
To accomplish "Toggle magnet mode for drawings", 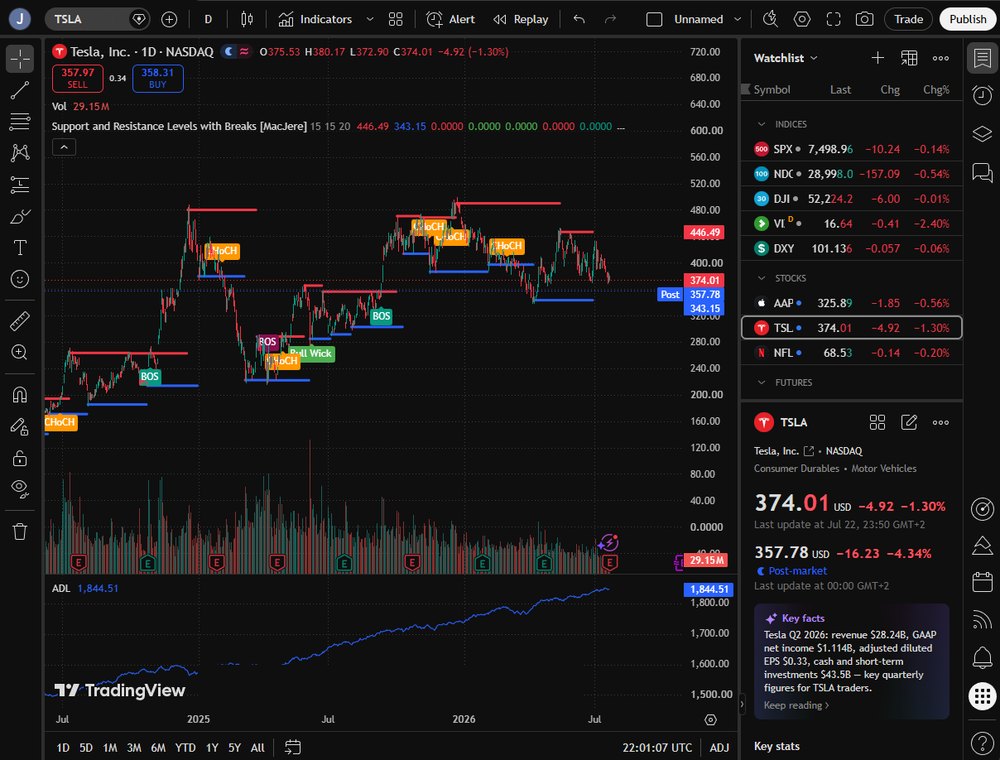I will coord(20,395).
